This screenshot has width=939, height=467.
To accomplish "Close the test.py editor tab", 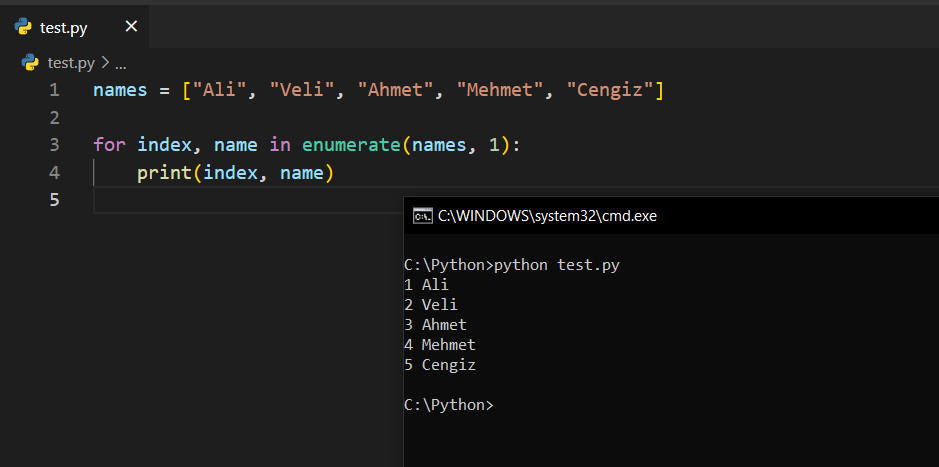I will click(131, 27).
